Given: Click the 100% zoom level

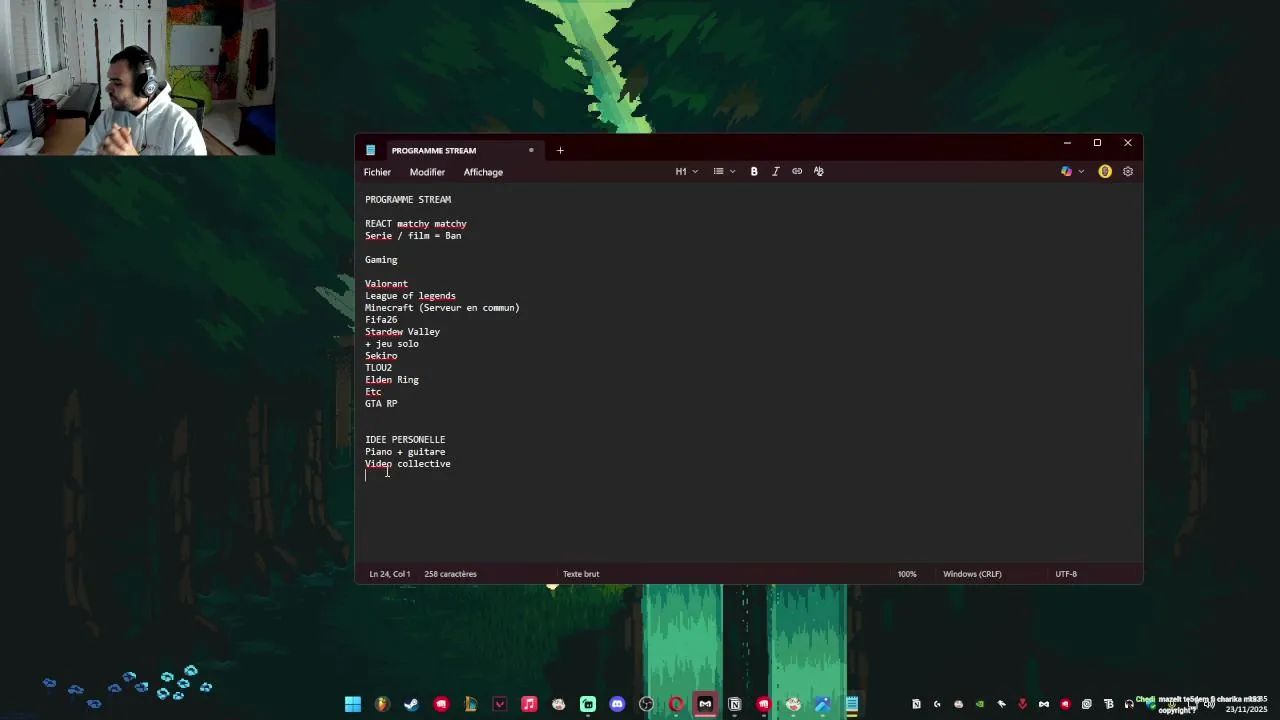Looking at the screenshot, I should (907, 574).
